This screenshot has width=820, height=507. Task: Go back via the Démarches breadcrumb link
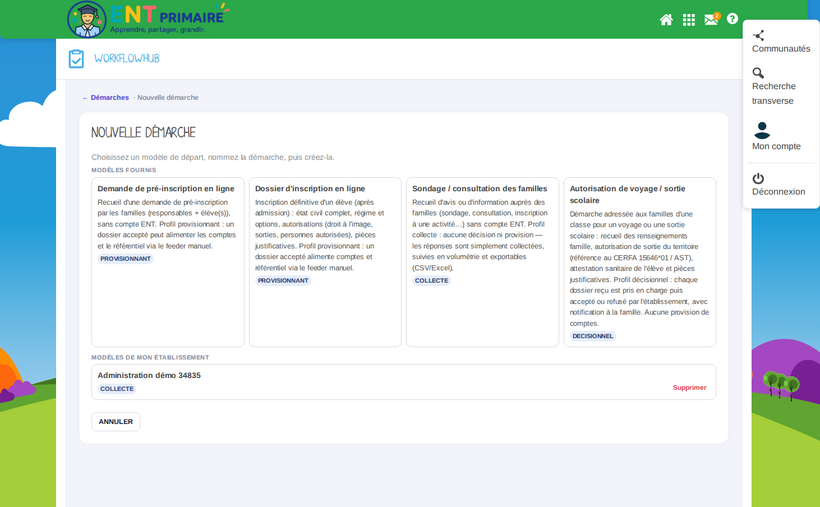pyautogui.click(x=106, y=97)
